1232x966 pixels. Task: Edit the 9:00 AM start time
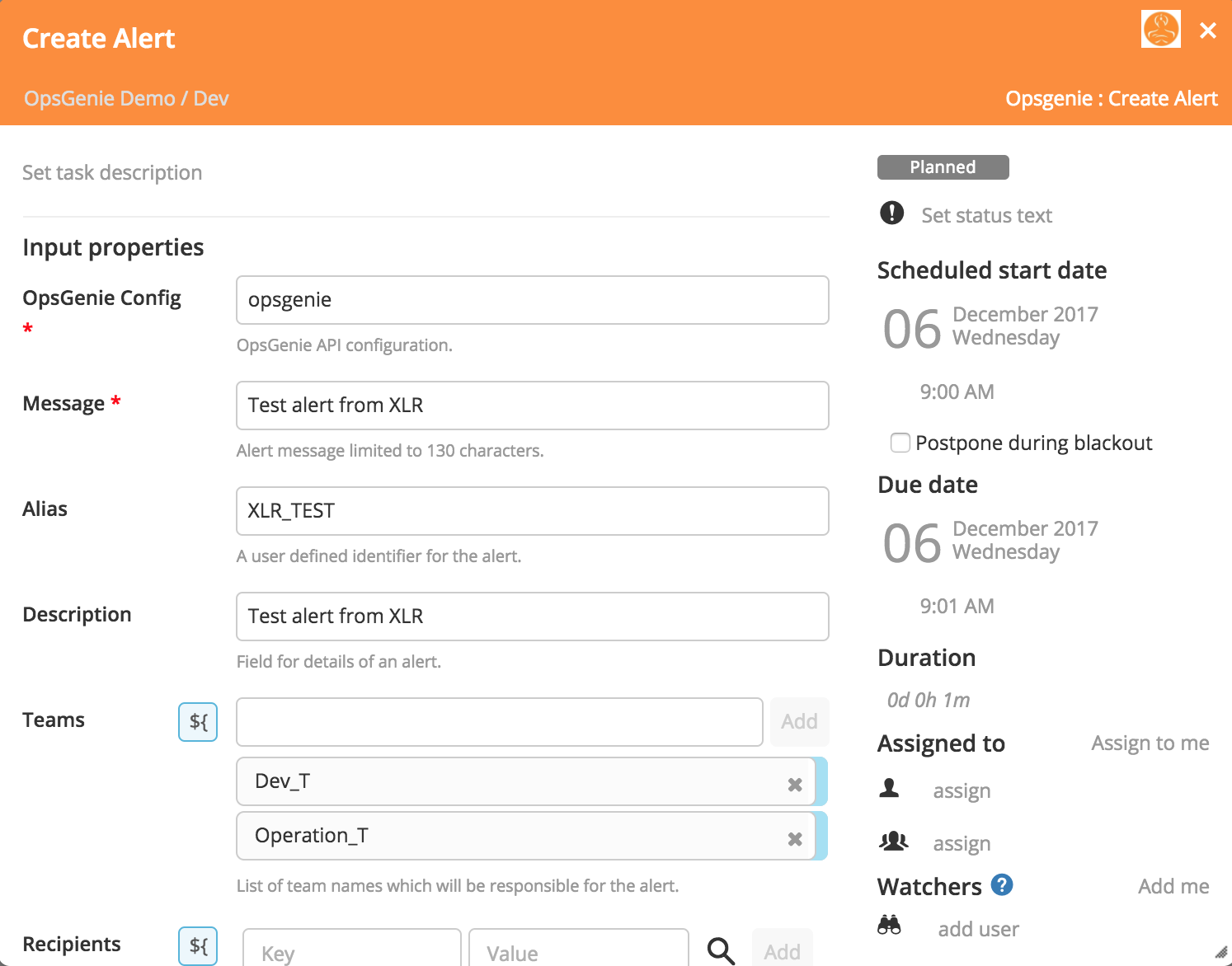click(x=957, y=392)
